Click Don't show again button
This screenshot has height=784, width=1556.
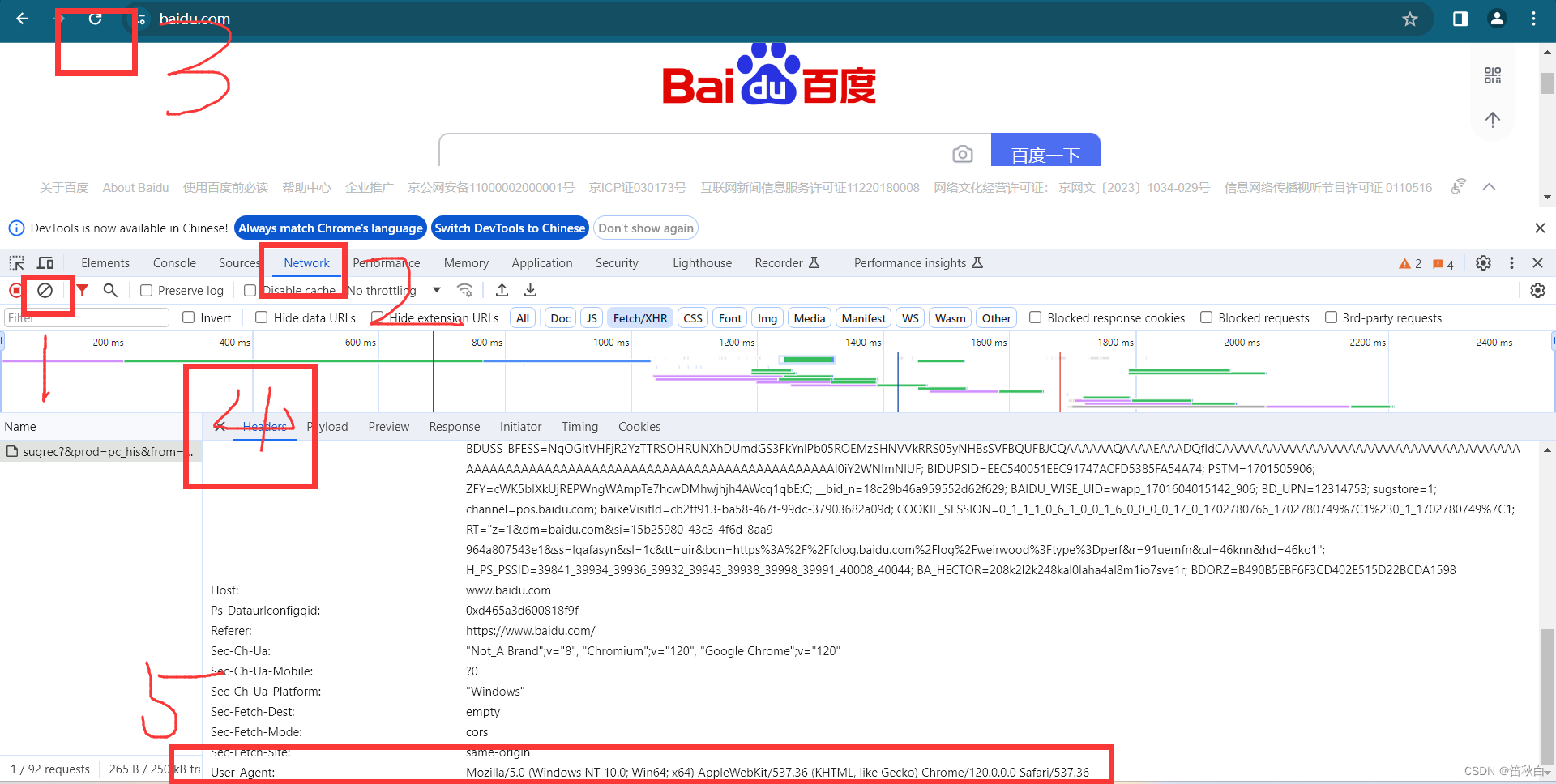click(646, 228)
